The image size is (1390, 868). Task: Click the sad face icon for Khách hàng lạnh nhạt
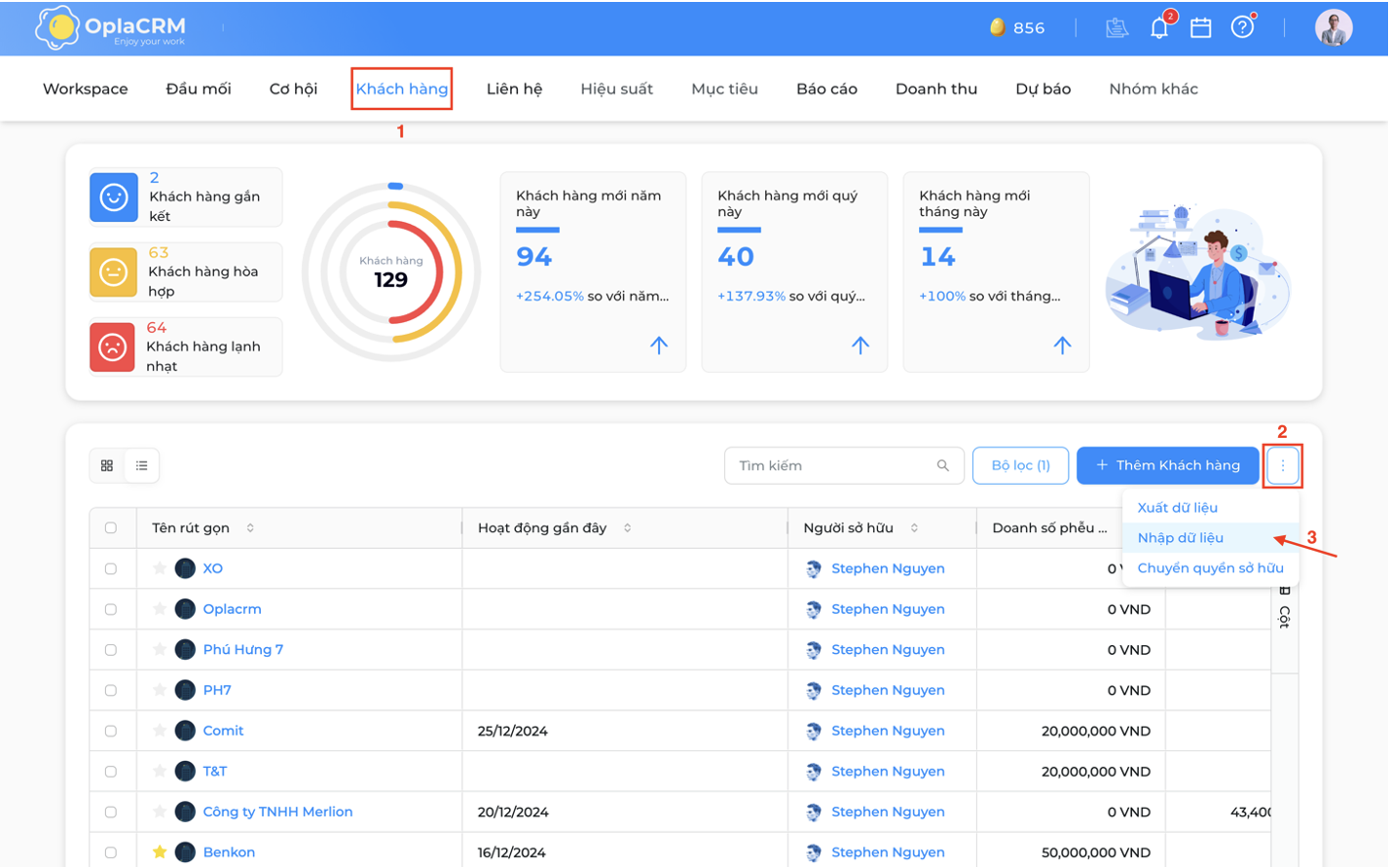(113, 346)
